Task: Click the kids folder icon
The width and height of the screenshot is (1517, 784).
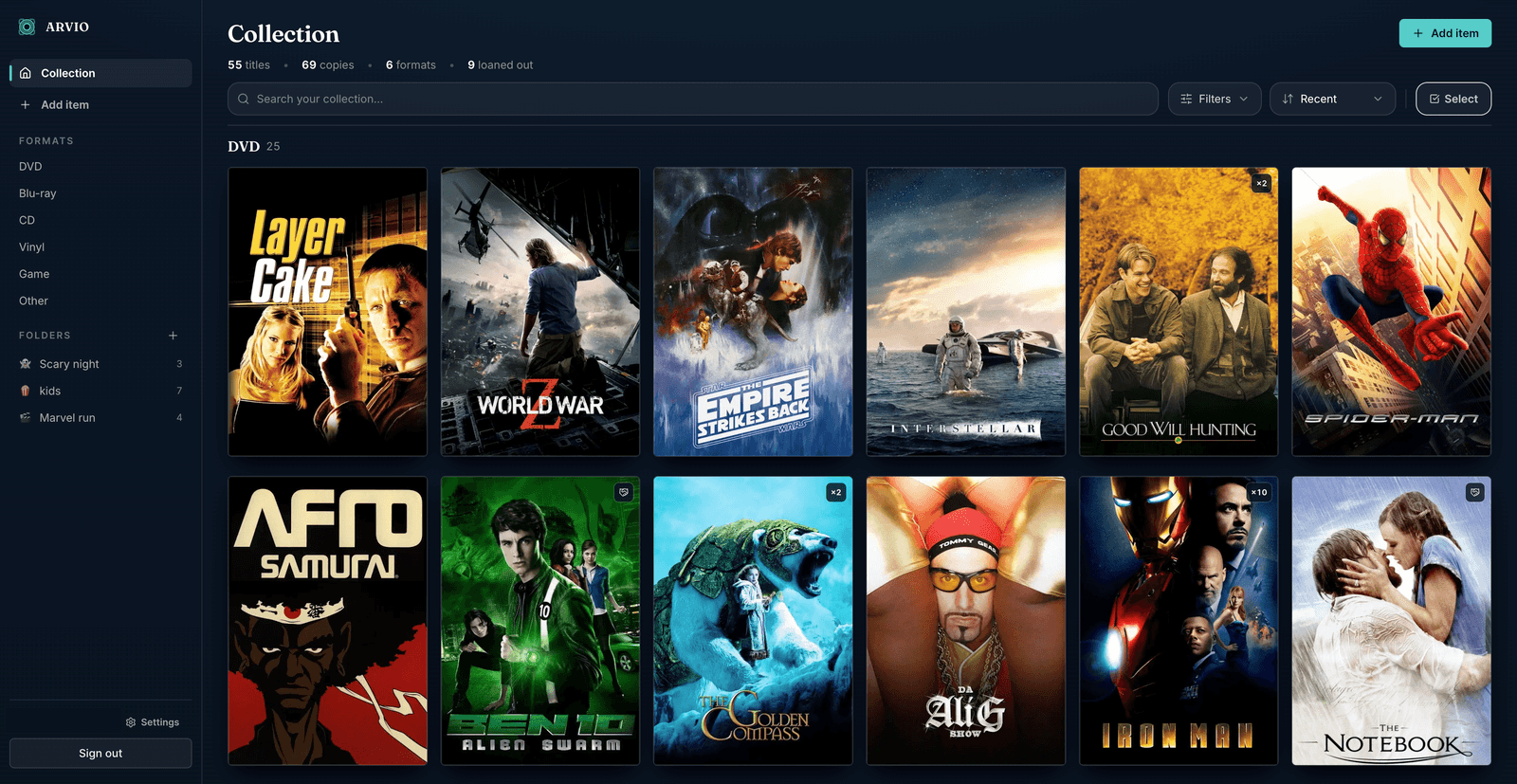Action: coord(26,391)
